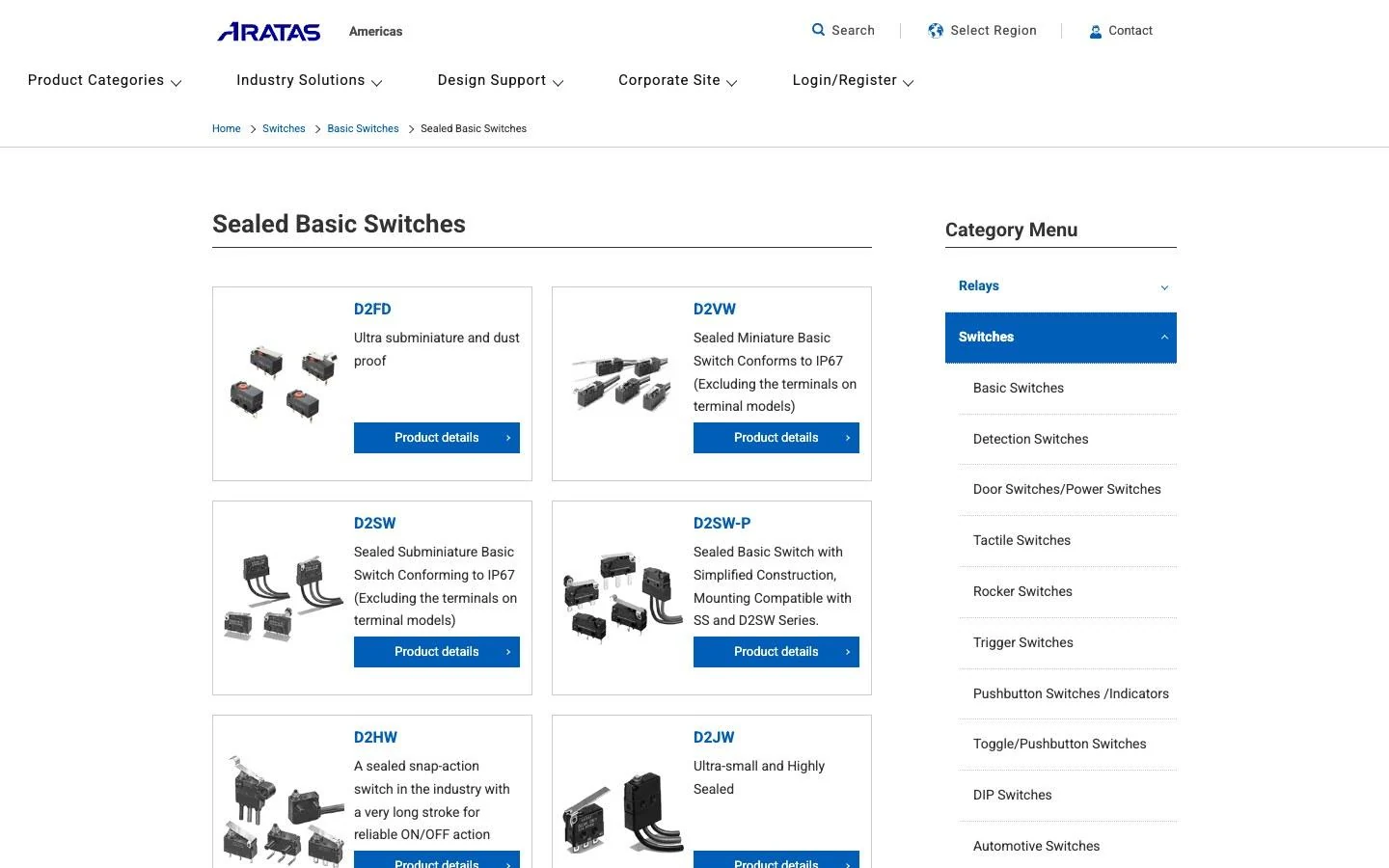Click Product details button for D2VW
Viewport: 1389px width, 868px height.
pos(776,438)
